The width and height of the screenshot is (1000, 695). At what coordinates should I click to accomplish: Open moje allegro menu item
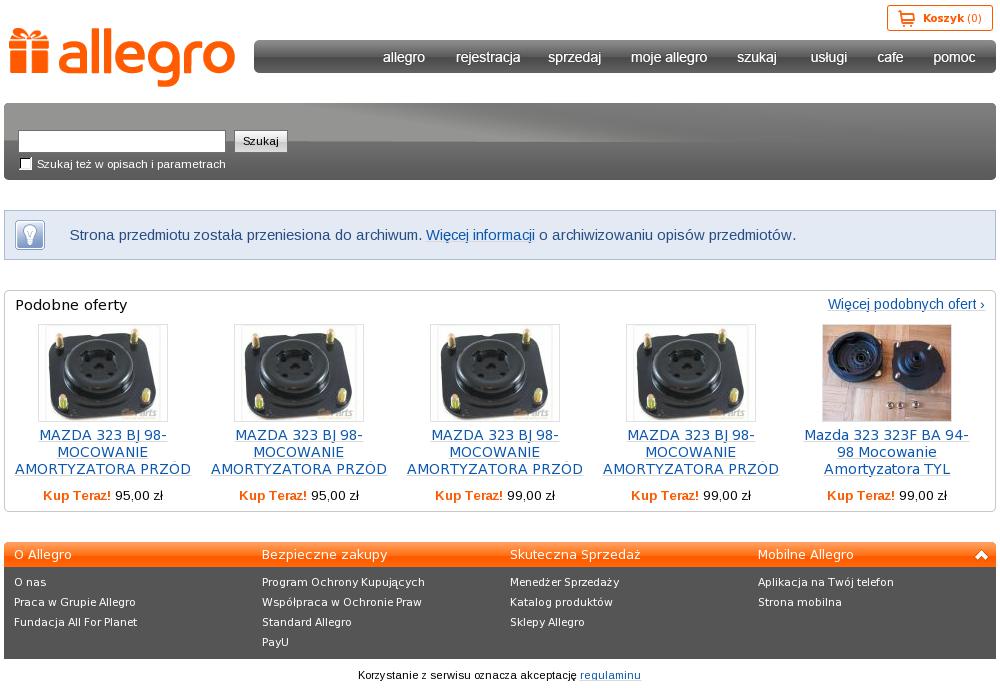click(x=669, y=57)
